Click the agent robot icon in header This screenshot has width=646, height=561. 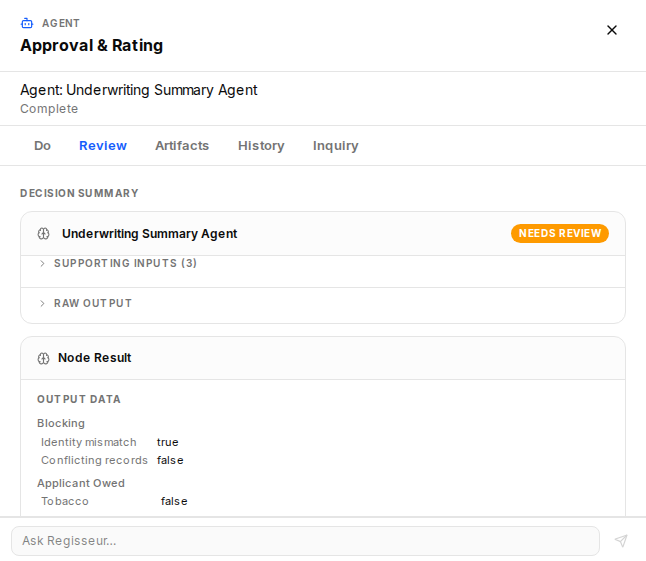[x=27, y=23]
